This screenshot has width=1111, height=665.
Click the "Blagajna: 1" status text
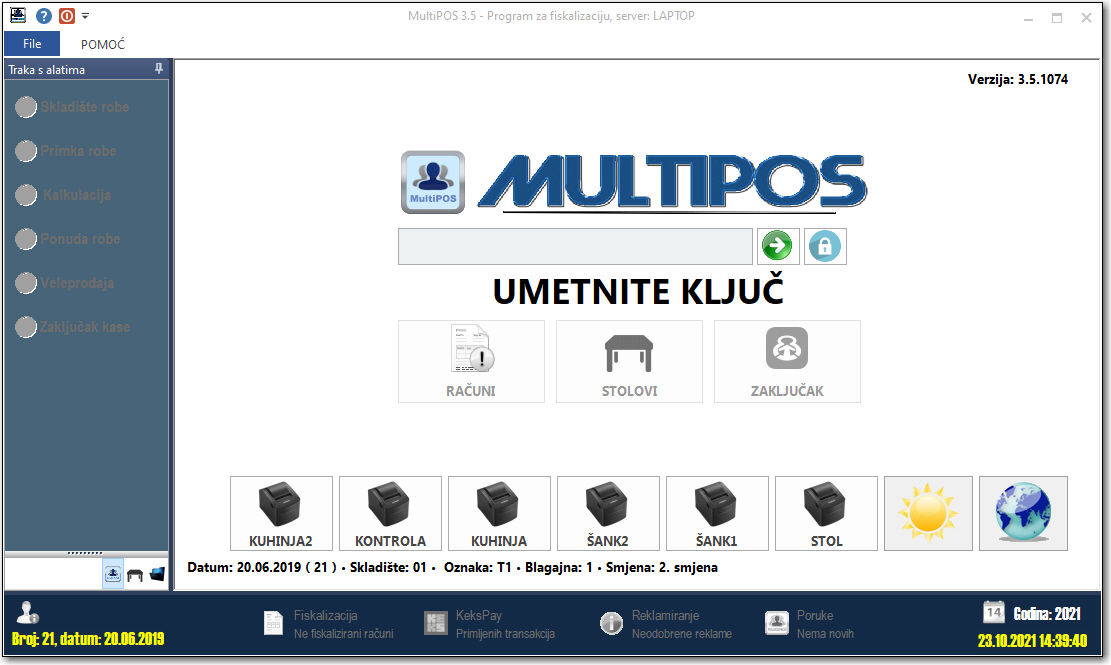tap(558, 567)
